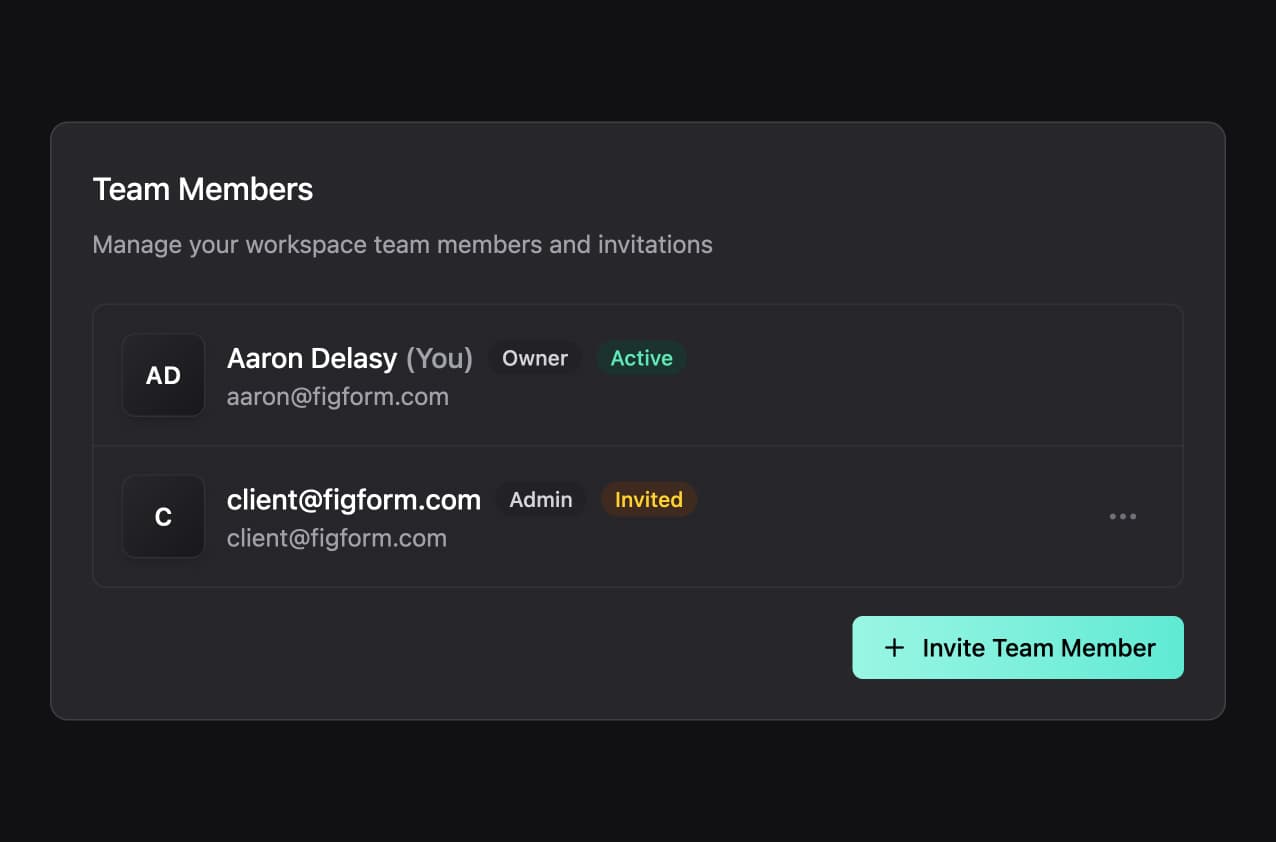Click Aaron Delasy's AD avatar

tap(162, 375)
